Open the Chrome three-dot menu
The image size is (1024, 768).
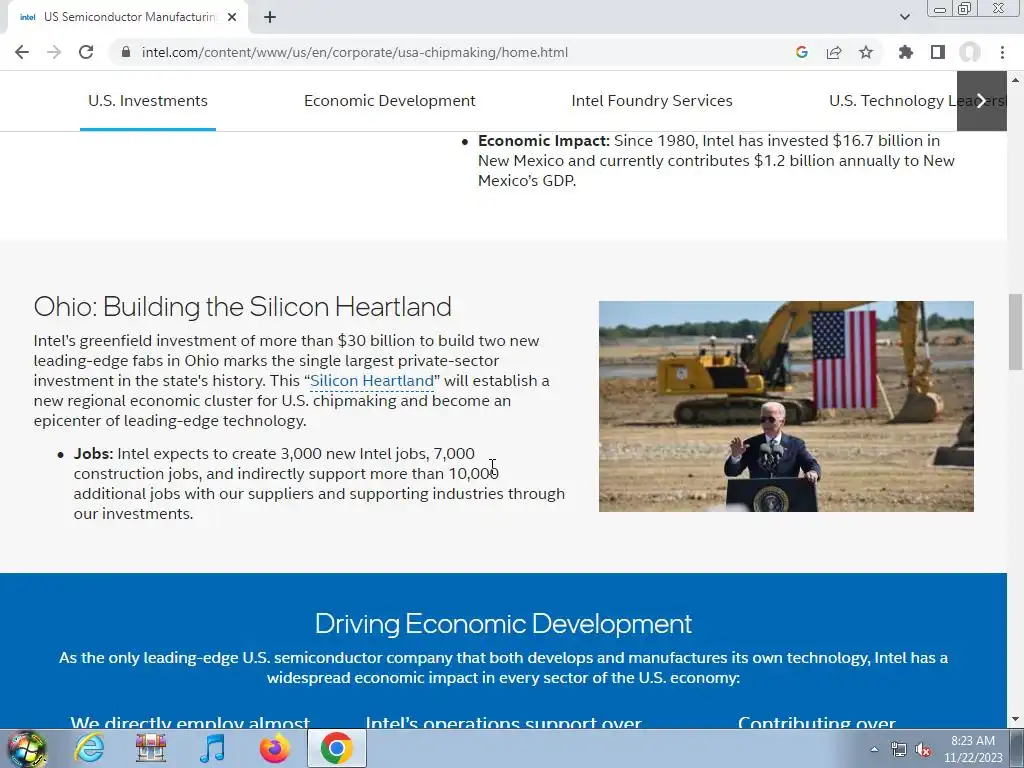tap(1002, 52)
